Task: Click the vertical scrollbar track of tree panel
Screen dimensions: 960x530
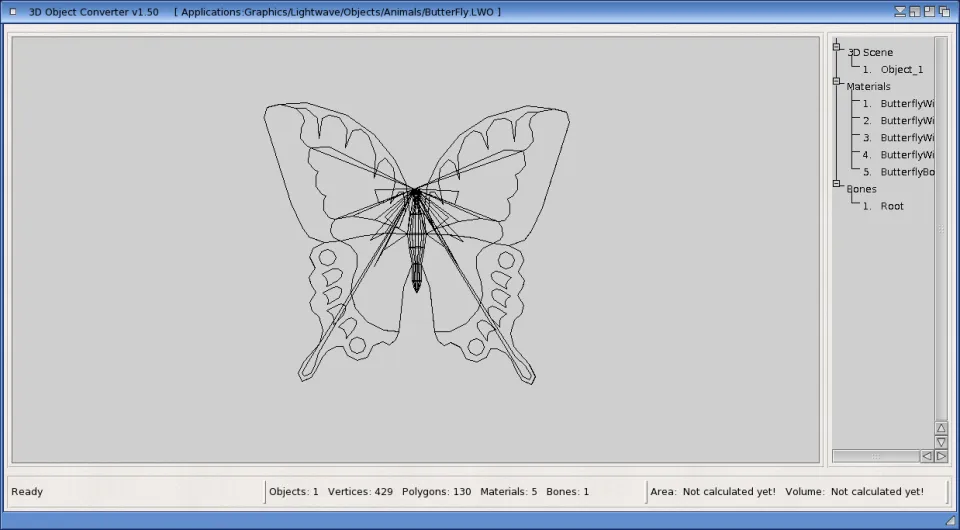Action: 941,228
